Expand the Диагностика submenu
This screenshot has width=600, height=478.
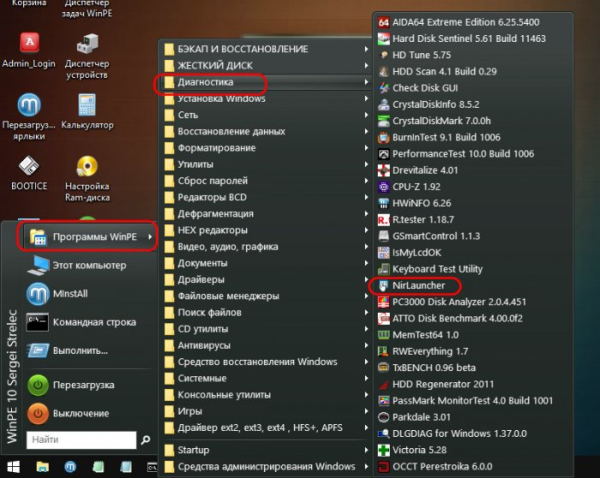212,82
